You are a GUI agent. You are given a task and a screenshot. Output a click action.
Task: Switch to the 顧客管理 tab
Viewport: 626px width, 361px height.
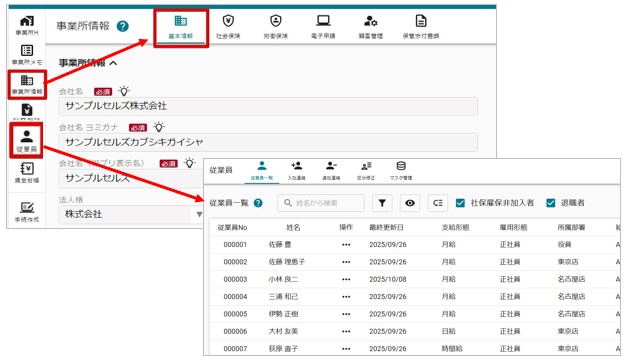coord(370,27)
